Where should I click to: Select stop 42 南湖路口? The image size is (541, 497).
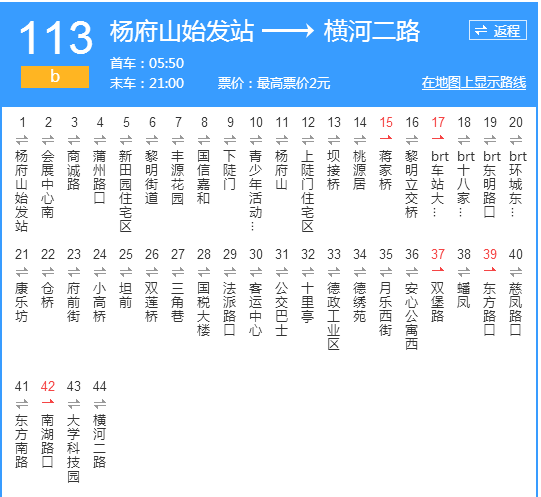click(x=48, y=441)
